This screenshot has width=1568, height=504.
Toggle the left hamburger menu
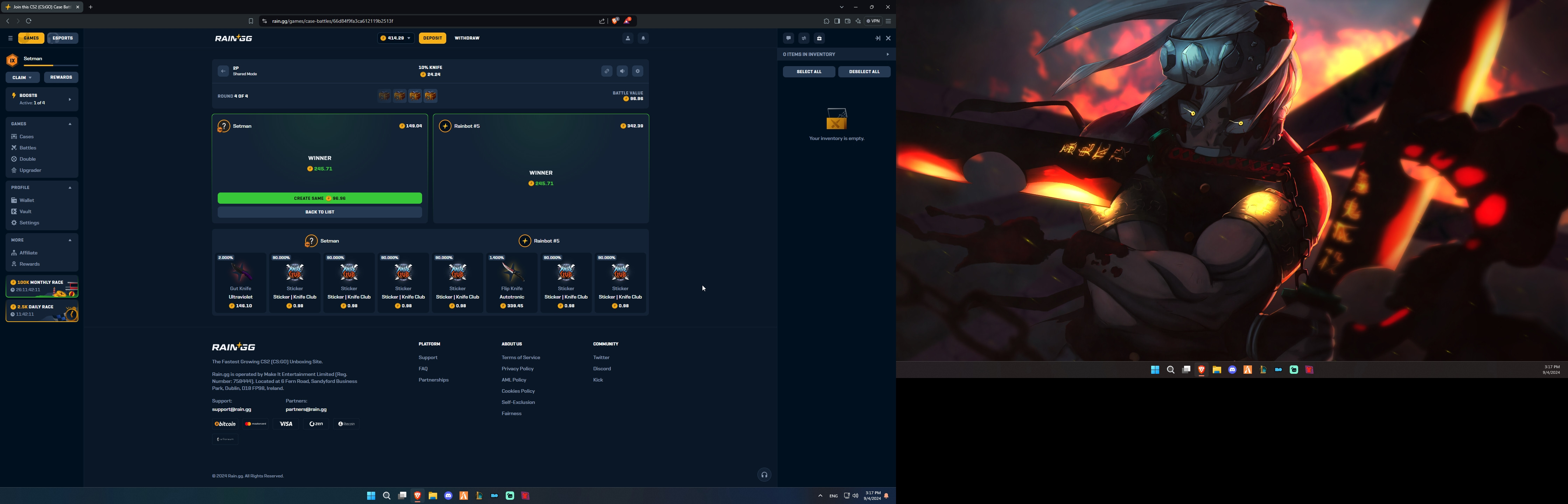pyautogui.click(x=10, y=38)
